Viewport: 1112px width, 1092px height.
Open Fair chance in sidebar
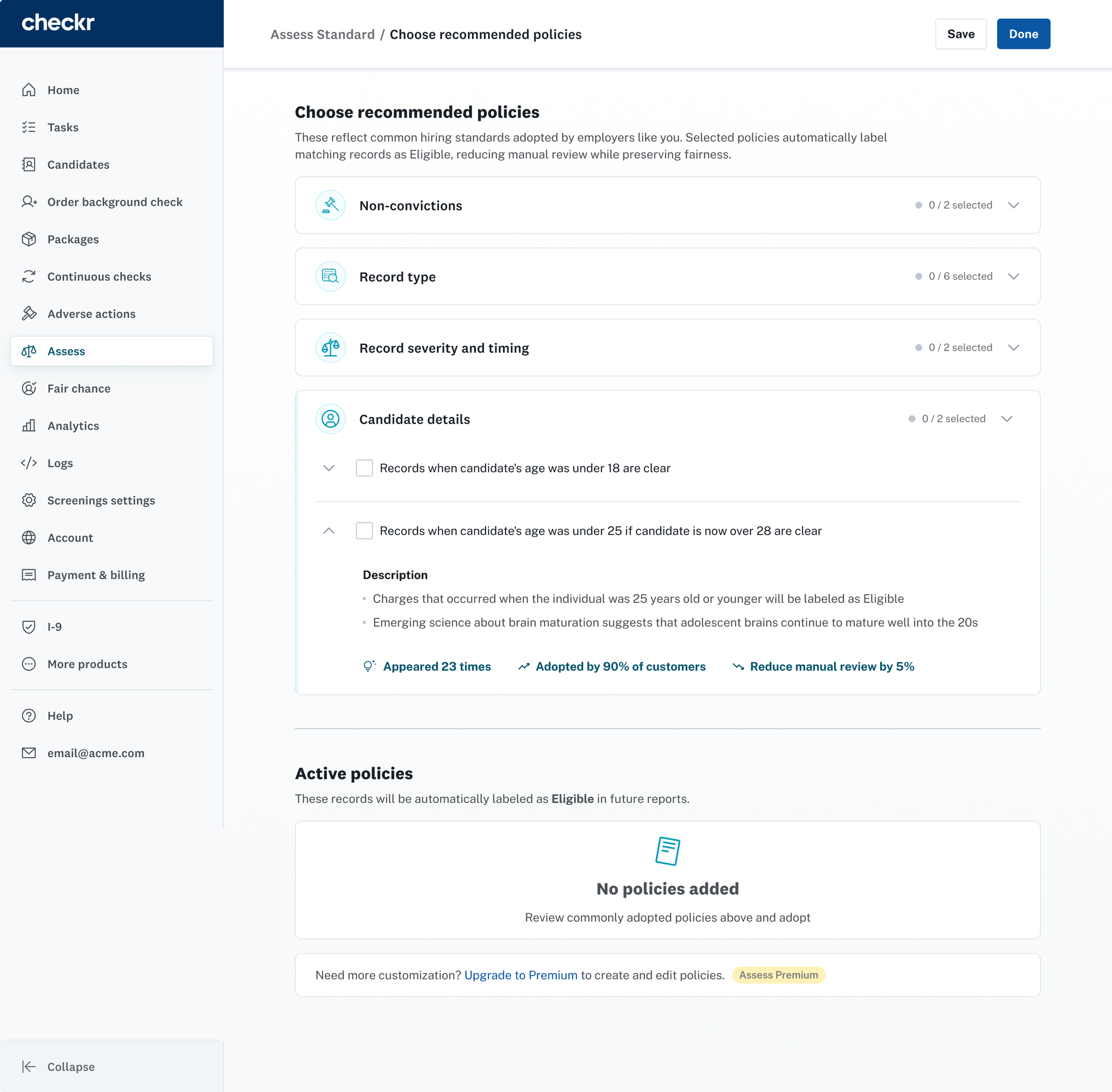79,388
